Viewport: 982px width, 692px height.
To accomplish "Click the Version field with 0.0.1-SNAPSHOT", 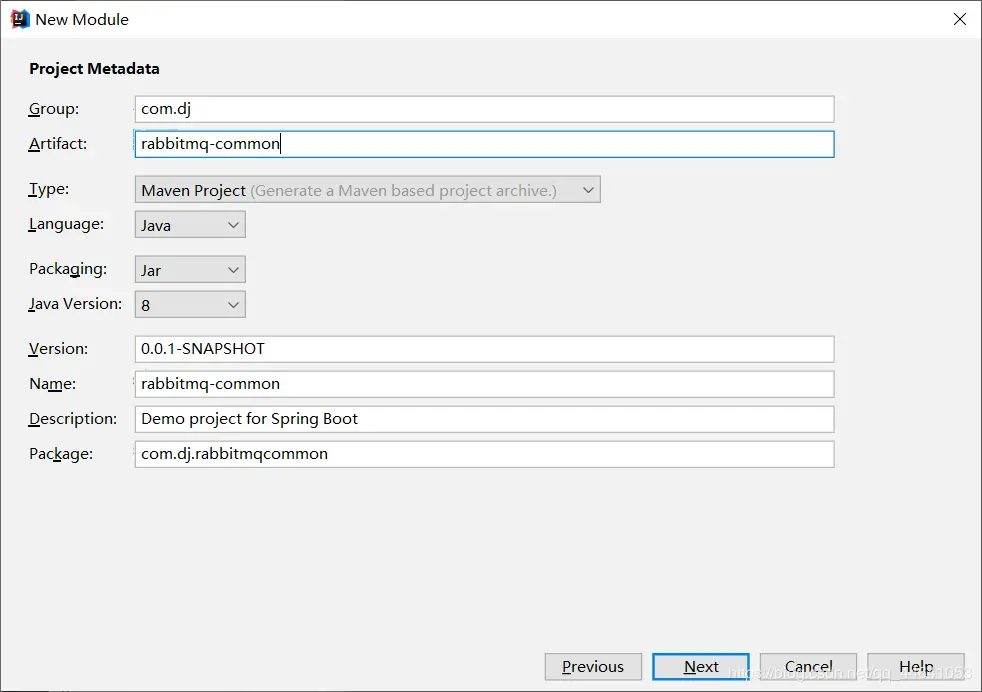I will click(x=484, y=349).
